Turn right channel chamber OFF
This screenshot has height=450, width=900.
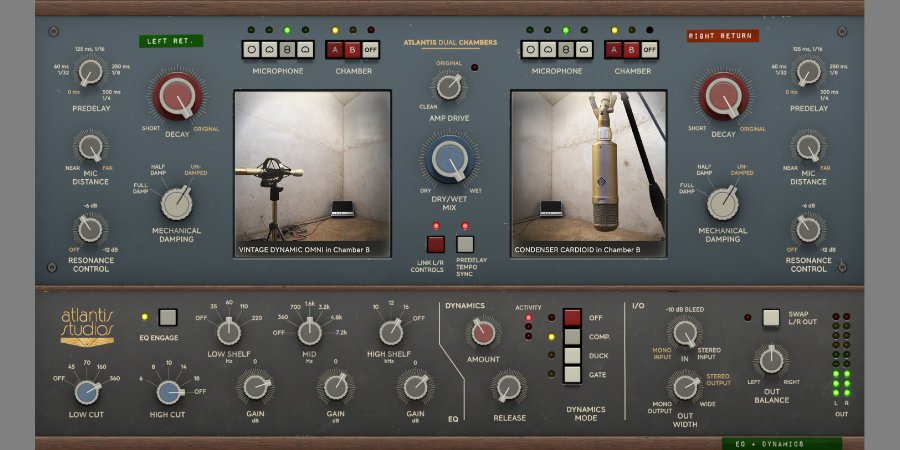pyautogui.click(x=650, y=49)
